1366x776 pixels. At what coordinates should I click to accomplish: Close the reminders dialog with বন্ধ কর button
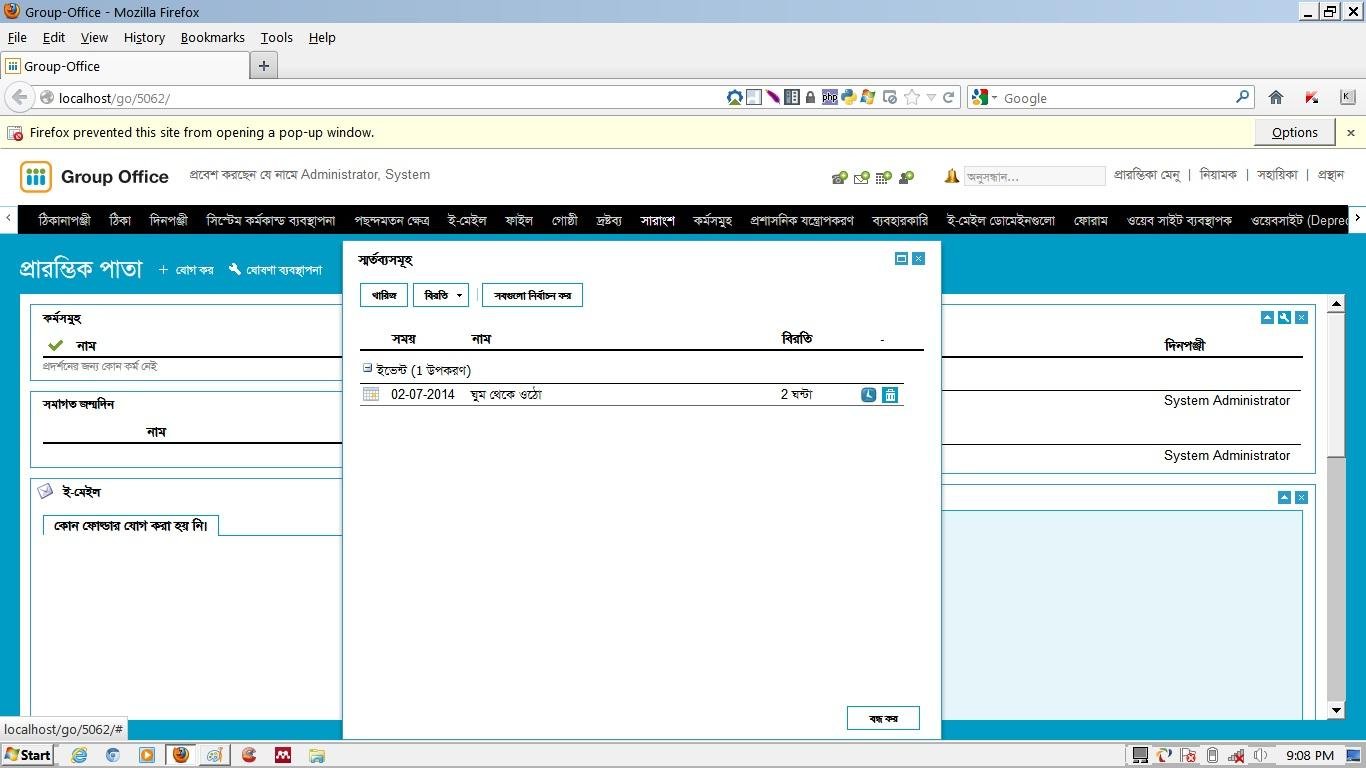click(x=883, y=717)
